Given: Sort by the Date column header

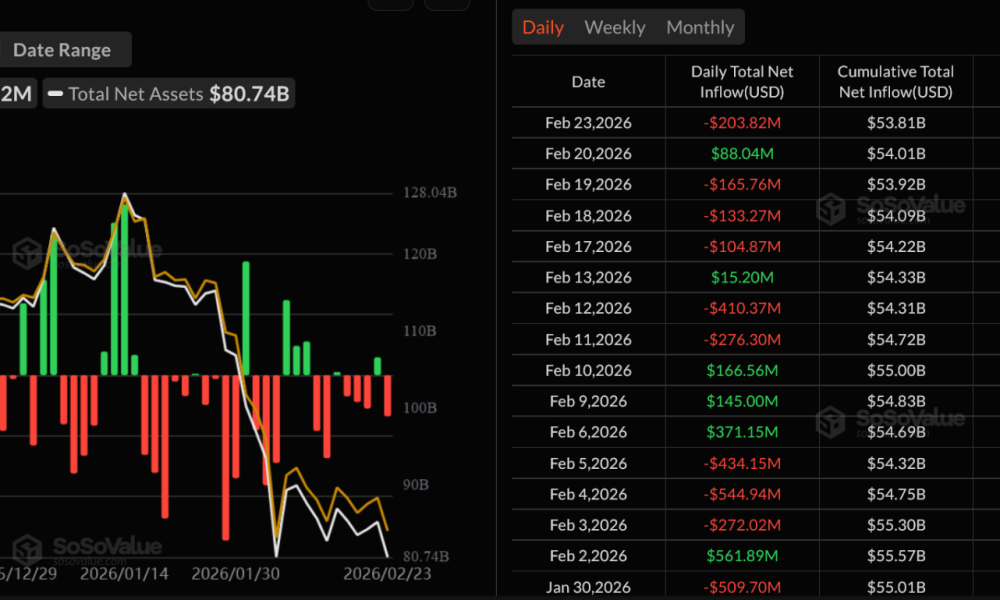Looking at the screenshot, I should click(x=588, y=81).
